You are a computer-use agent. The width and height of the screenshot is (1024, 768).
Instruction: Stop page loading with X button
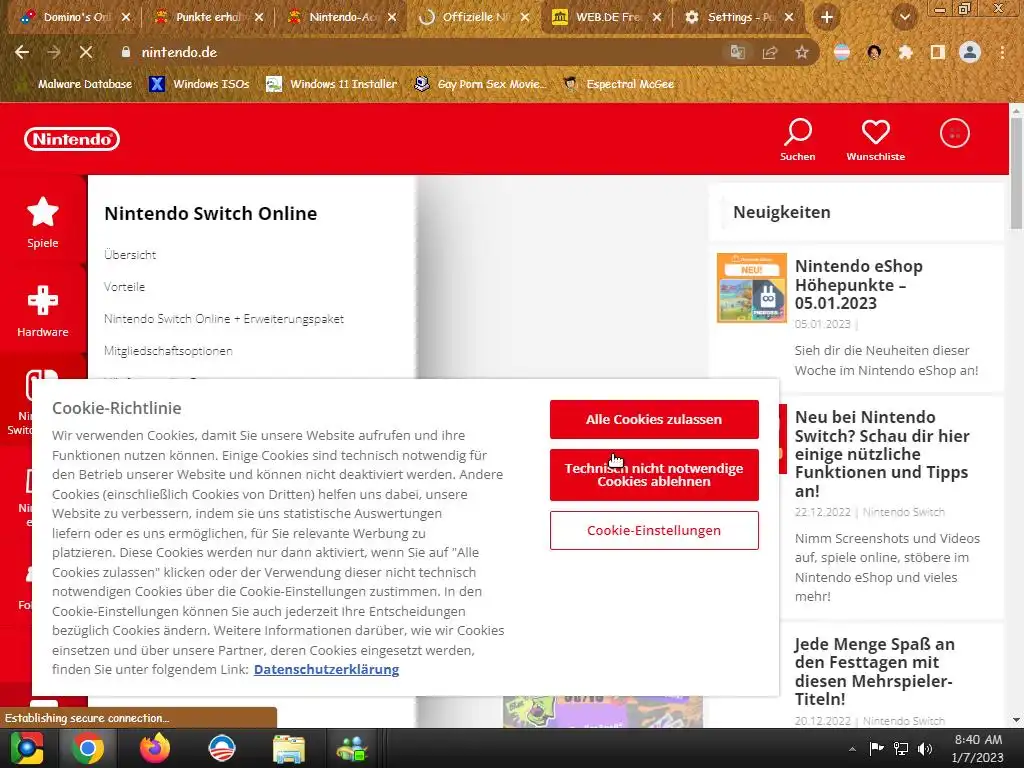click(86, 52)
